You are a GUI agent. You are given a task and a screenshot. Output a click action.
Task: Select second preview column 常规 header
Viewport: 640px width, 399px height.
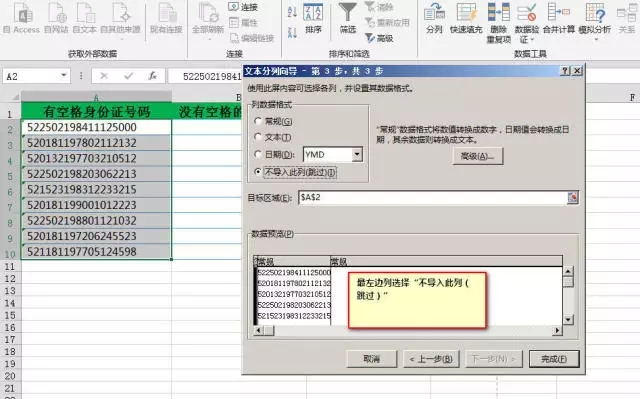point(446,261)
